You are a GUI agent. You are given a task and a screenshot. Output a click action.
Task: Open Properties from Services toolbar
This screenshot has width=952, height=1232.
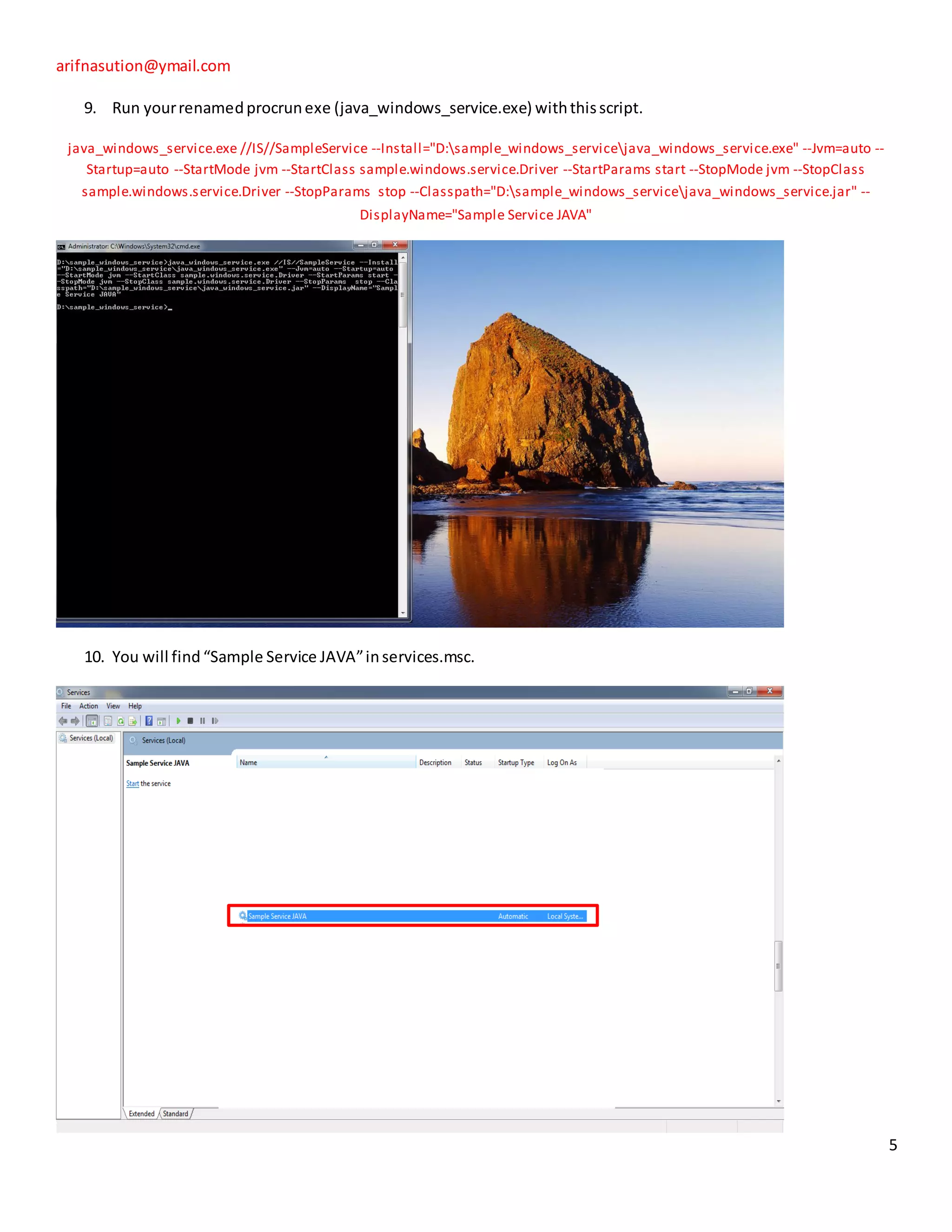click(108, 721)
